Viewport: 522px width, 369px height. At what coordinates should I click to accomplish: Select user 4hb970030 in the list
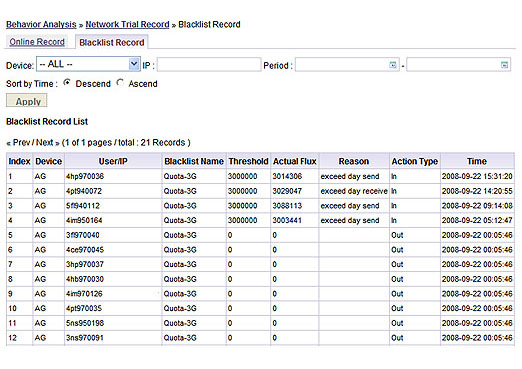tap(85, 279)
